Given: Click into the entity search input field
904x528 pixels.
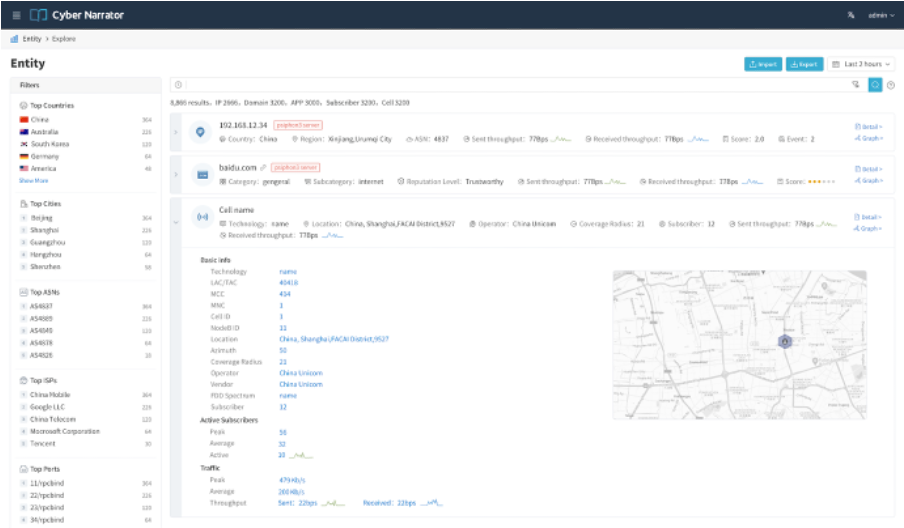Looking at the screenshot, I should (x=500, y=85).
